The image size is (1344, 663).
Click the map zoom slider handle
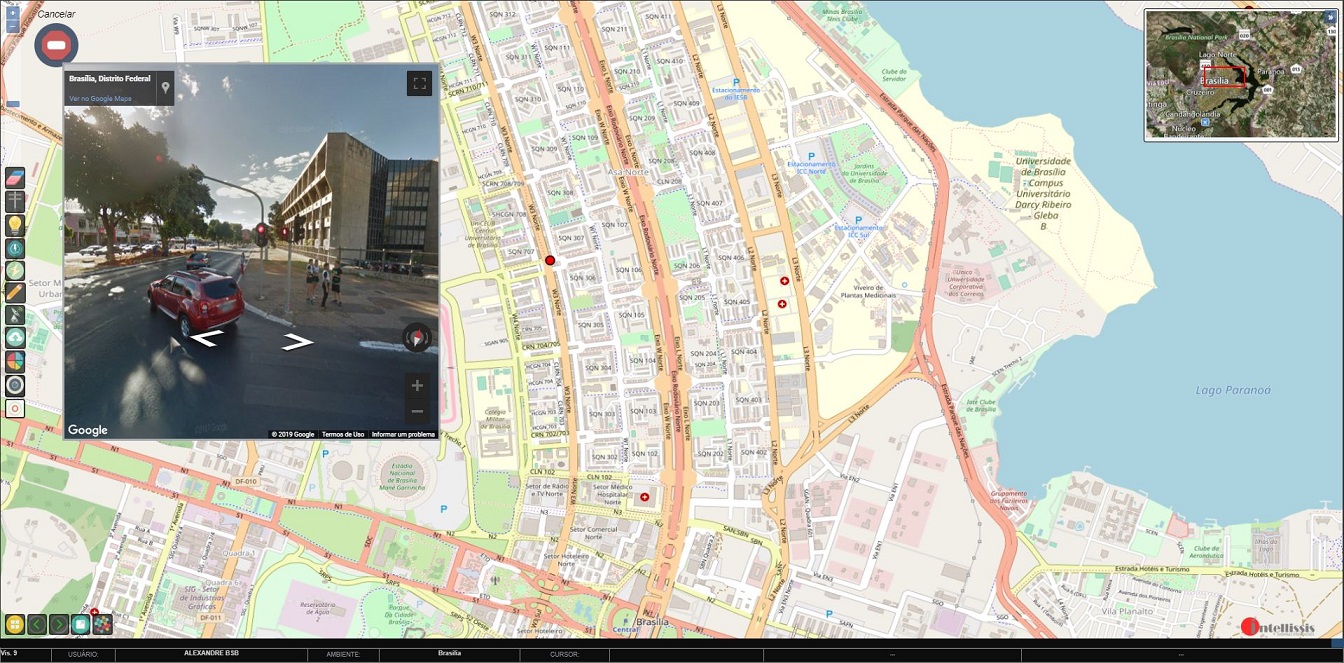13,103
